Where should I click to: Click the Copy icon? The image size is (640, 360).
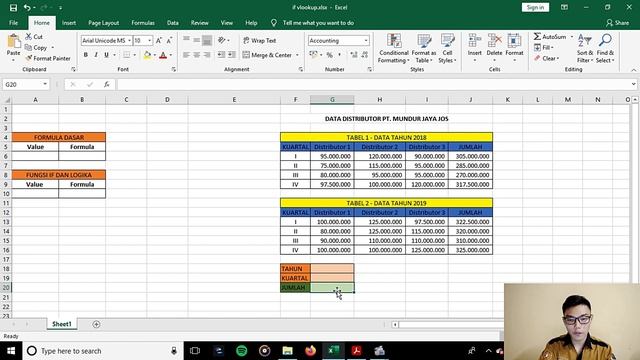click(28, 47)
